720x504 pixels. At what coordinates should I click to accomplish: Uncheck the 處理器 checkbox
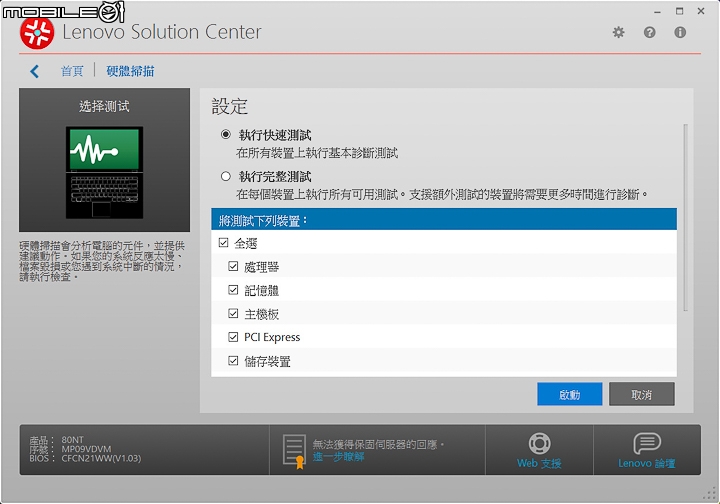click(x=233, y=266)
